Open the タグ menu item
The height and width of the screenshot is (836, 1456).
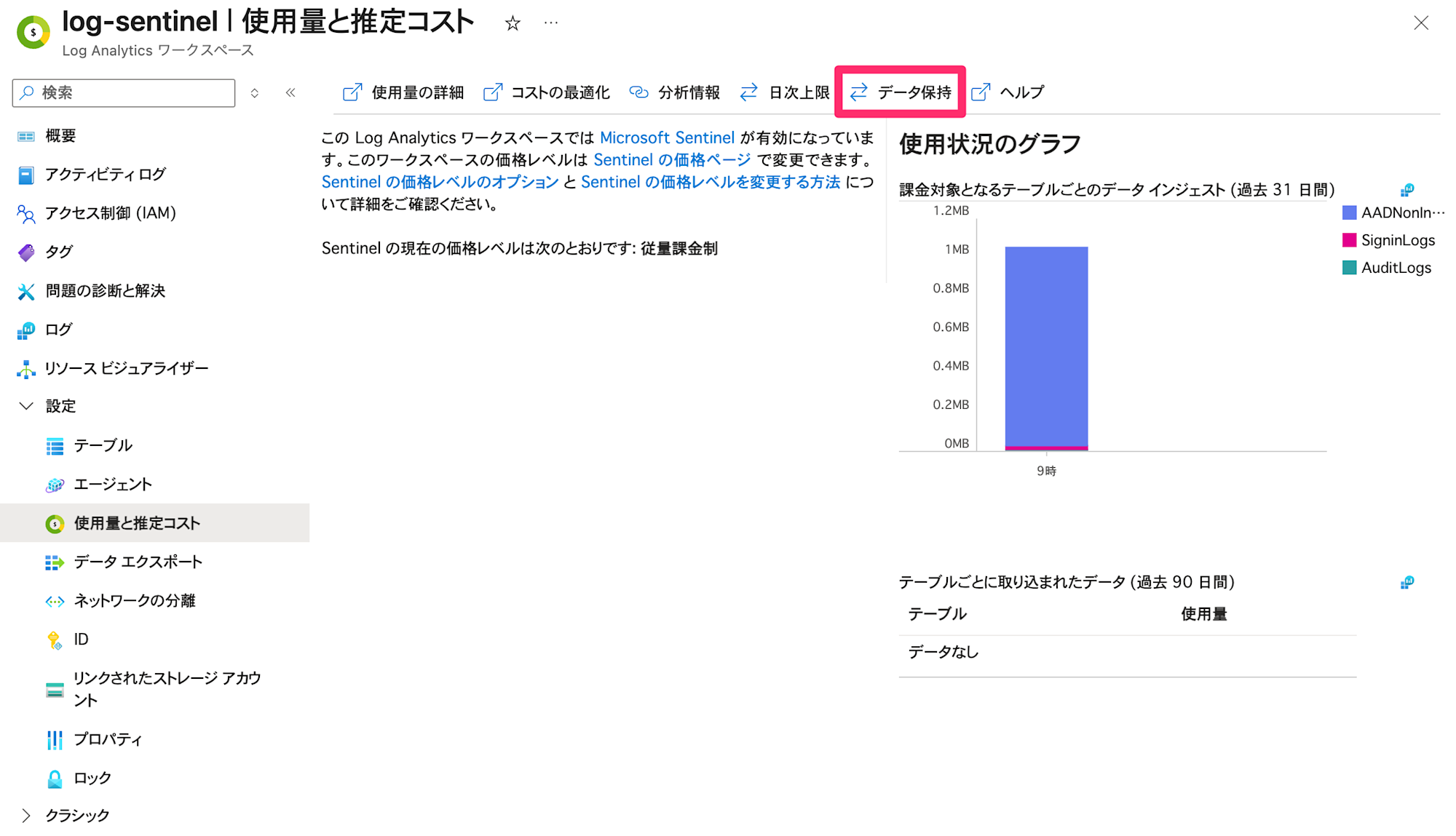tap(58, 252)
